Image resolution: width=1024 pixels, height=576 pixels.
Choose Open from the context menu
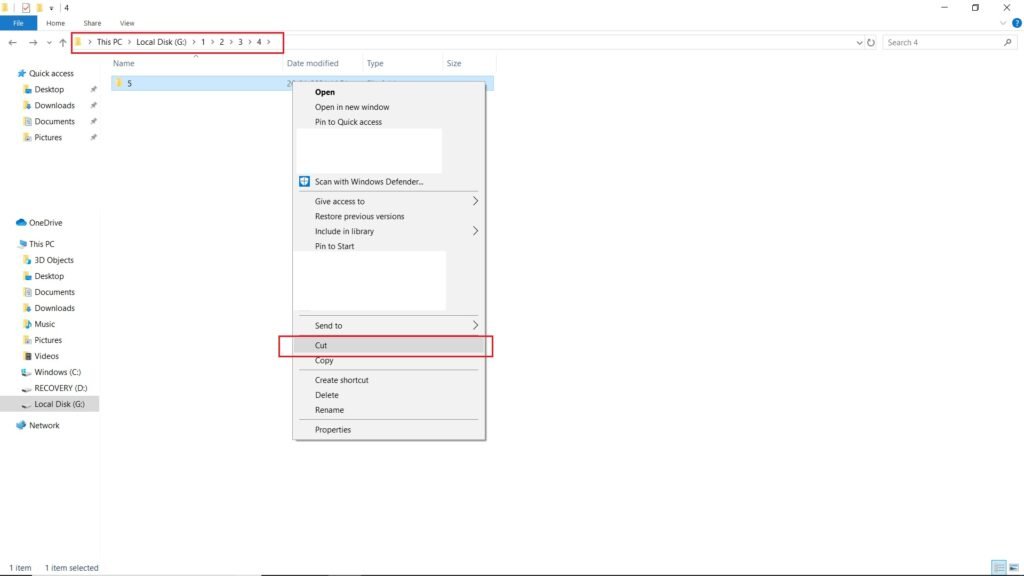(x=325, y=92)
